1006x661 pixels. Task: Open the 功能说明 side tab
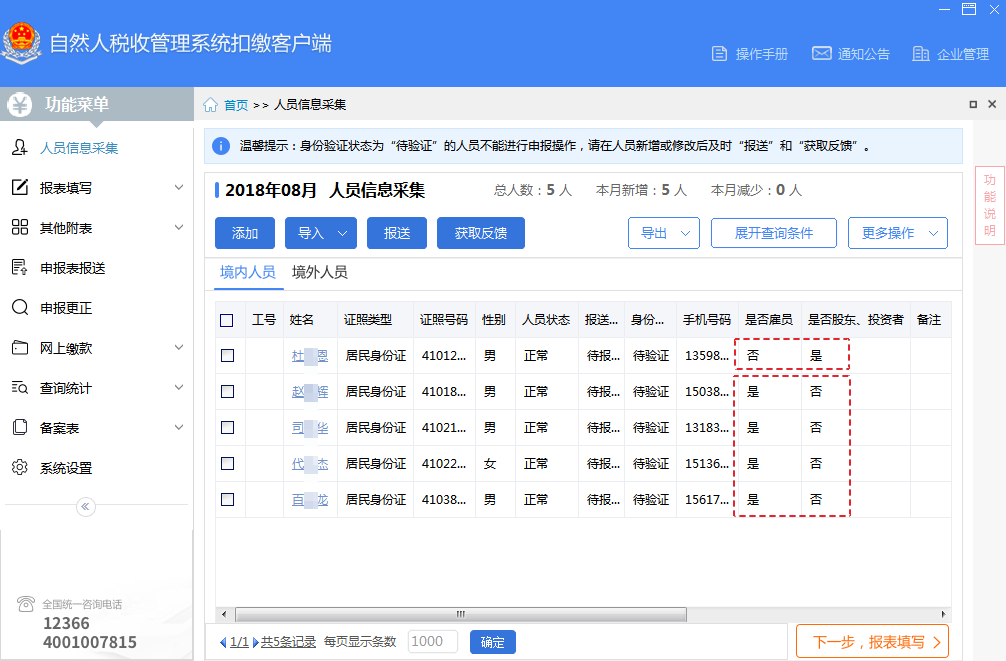(x=990, y=205)
